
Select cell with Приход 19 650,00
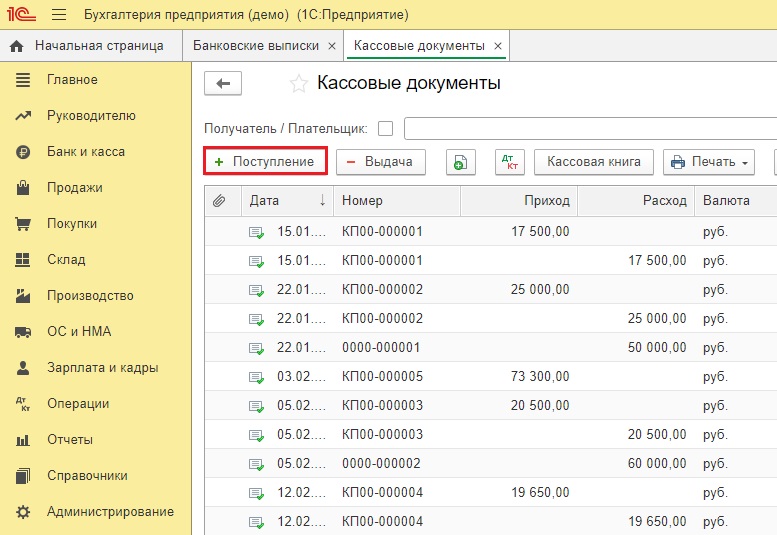519,492
